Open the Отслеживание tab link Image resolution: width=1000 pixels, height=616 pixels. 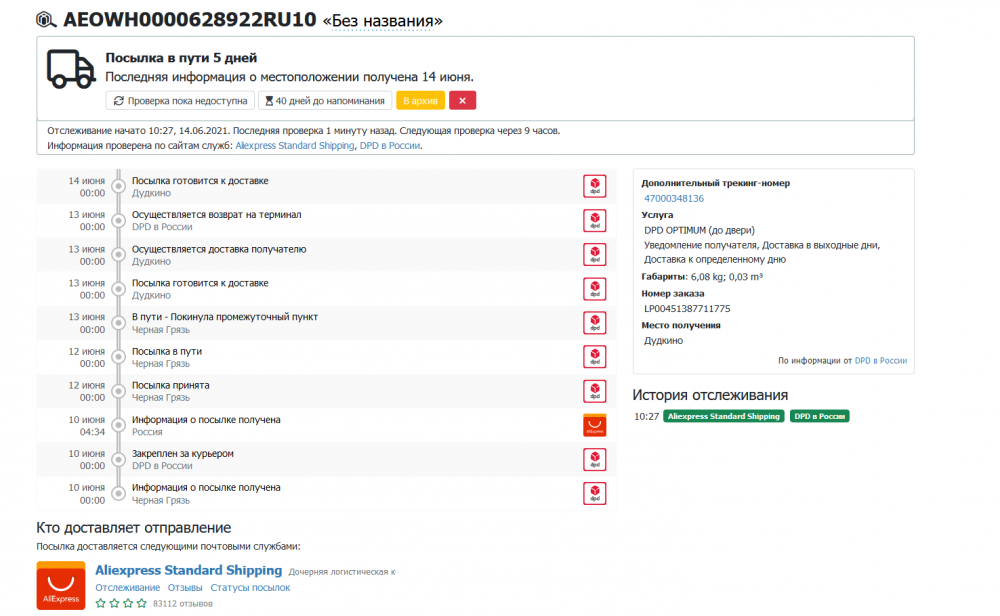pos(127,587)
